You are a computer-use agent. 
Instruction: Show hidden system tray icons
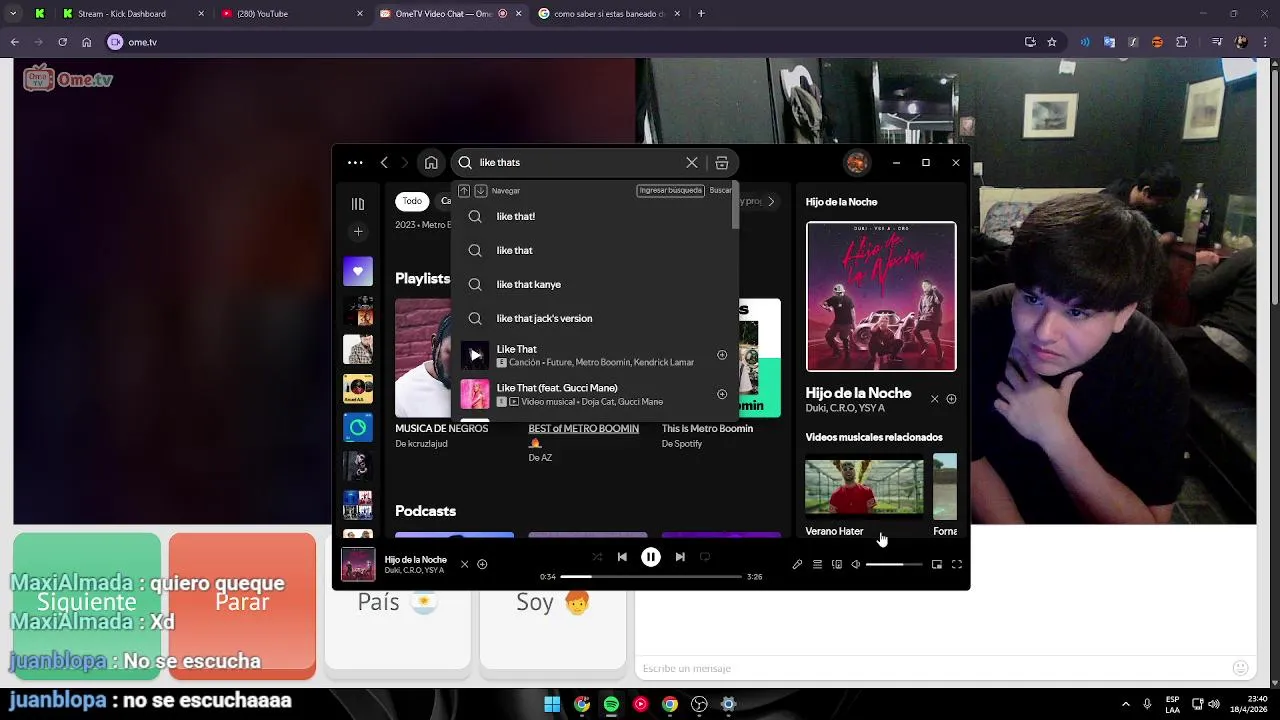1125,704
